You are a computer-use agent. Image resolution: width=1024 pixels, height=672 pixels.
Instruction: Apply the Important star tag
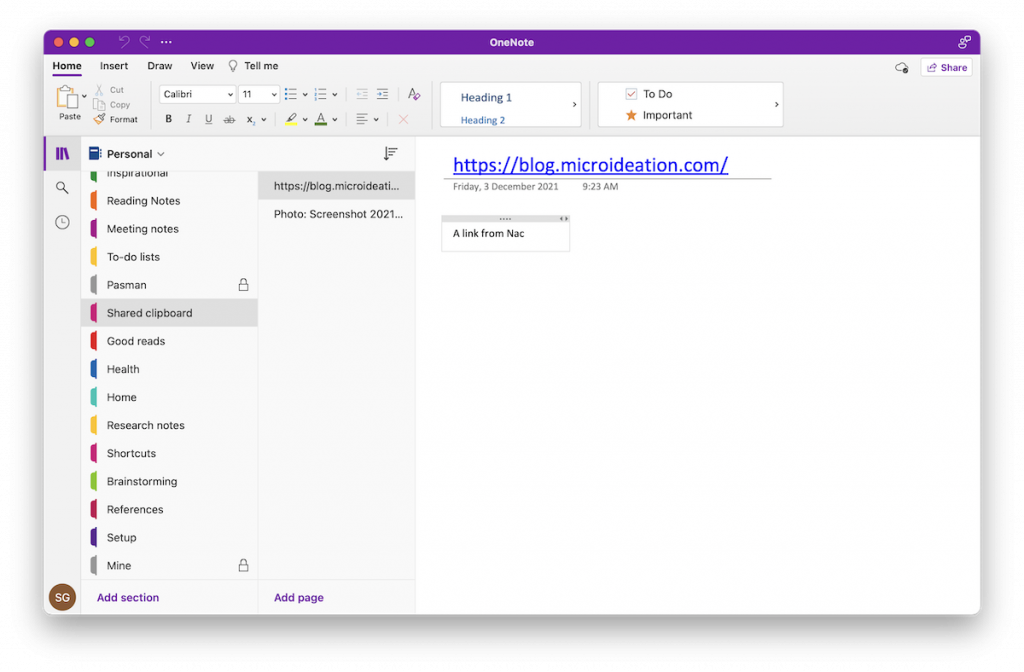659,115
